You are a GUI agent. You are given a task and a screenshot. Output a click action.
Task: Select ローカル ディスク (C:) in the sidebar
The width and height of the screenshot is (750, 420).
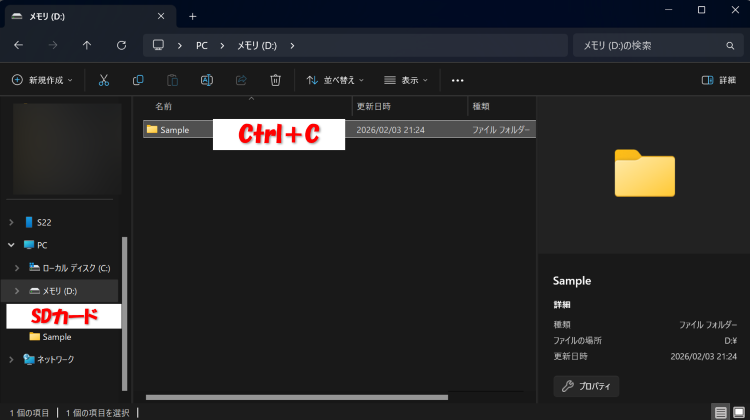(x=76, y=268)
